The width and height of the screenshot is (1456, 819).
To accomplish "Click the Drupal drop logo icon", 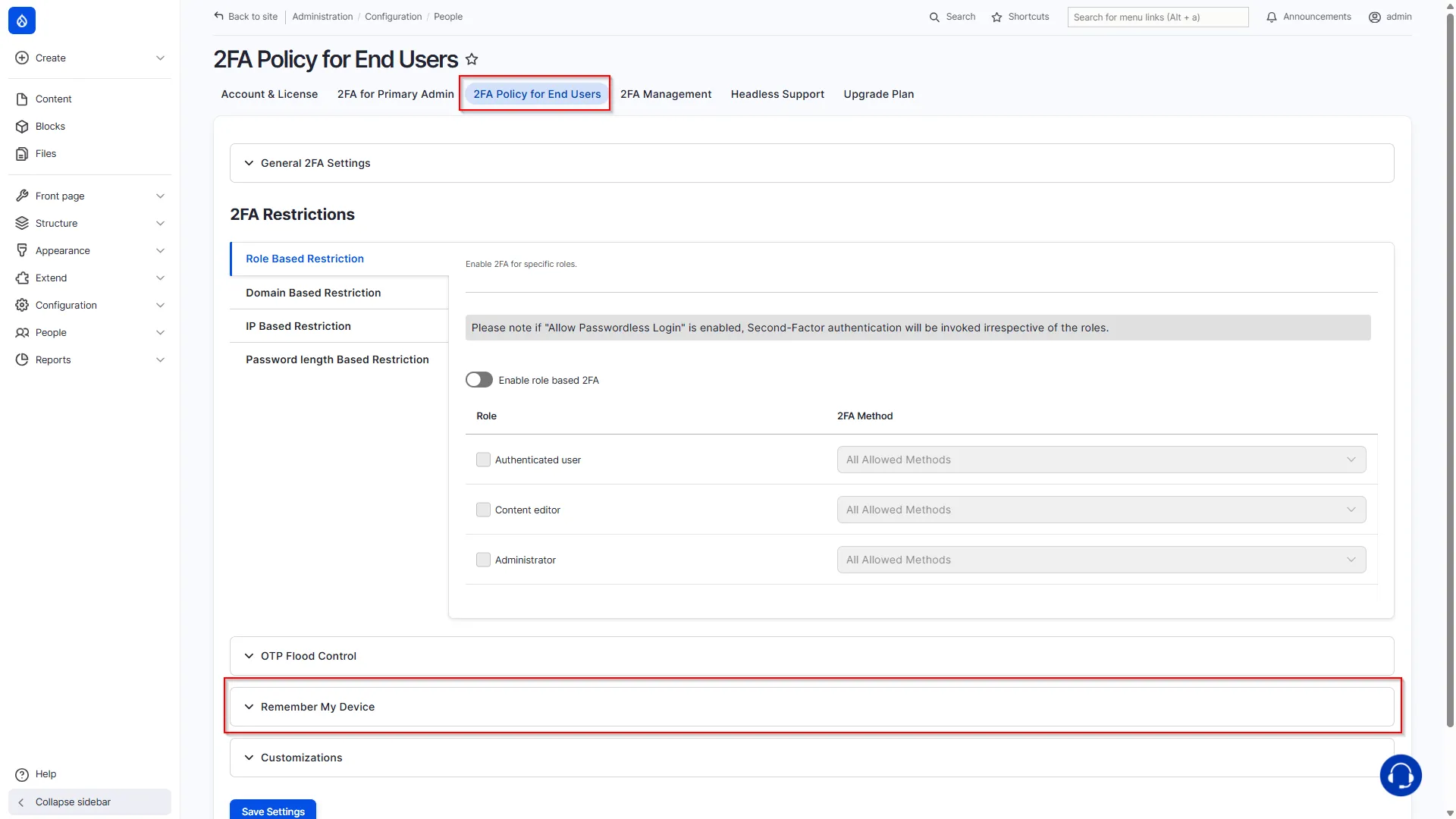I will pyautogui.click(x=22, y=20).
